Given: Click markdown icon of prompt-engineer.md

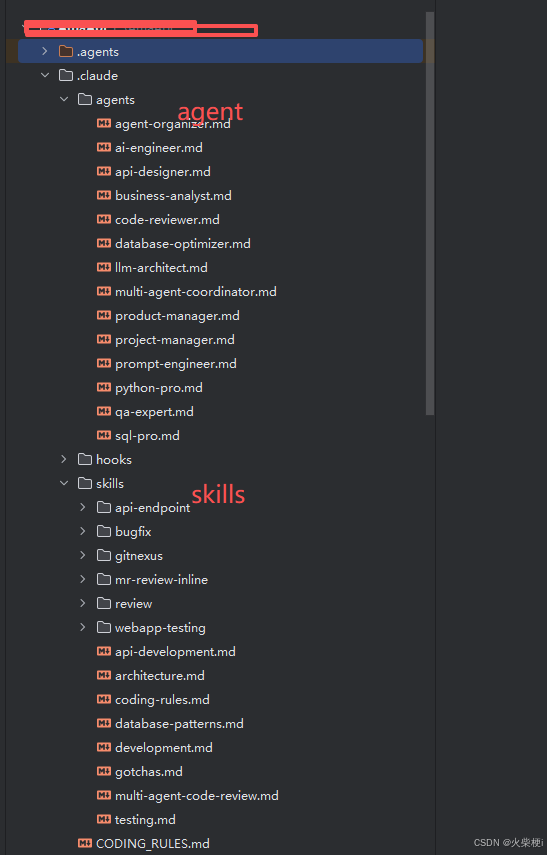Looking at the screenshot, I should [104, 363].
